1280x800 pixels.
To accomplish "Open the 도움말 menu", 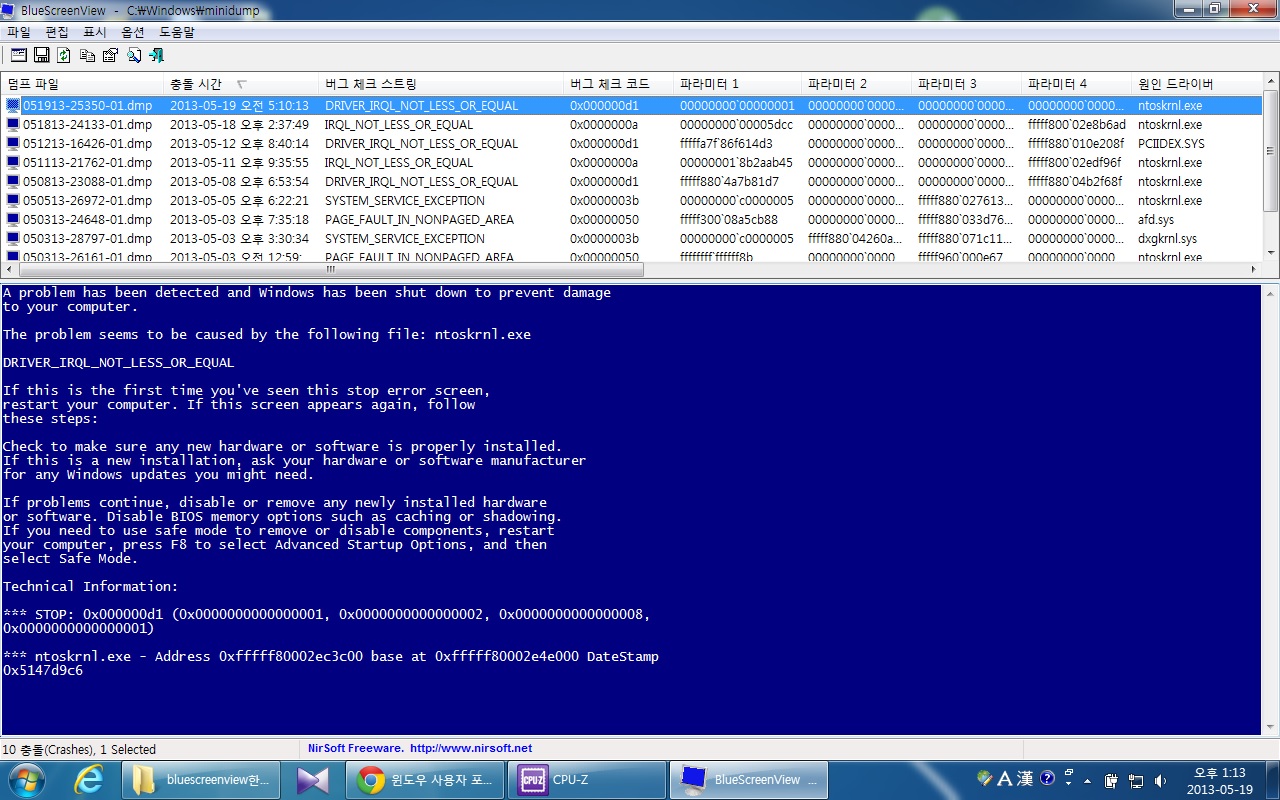I will tap(177, 32).
